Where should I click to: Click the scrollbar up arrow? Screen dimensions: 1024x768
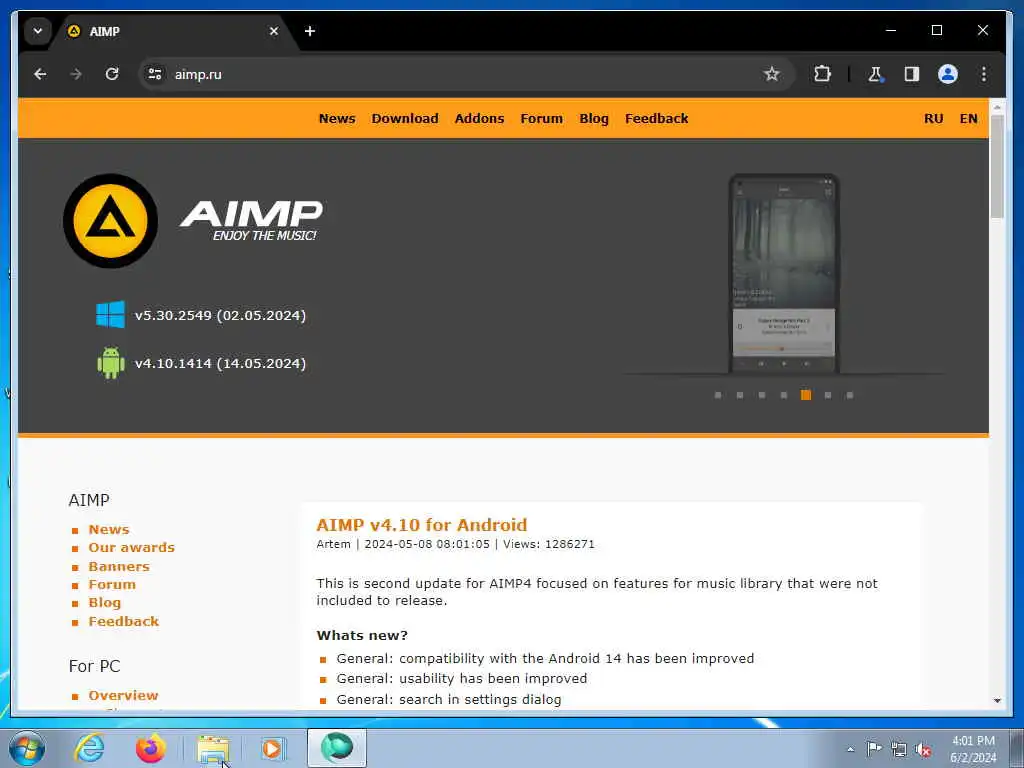click(x=997, y=106)
